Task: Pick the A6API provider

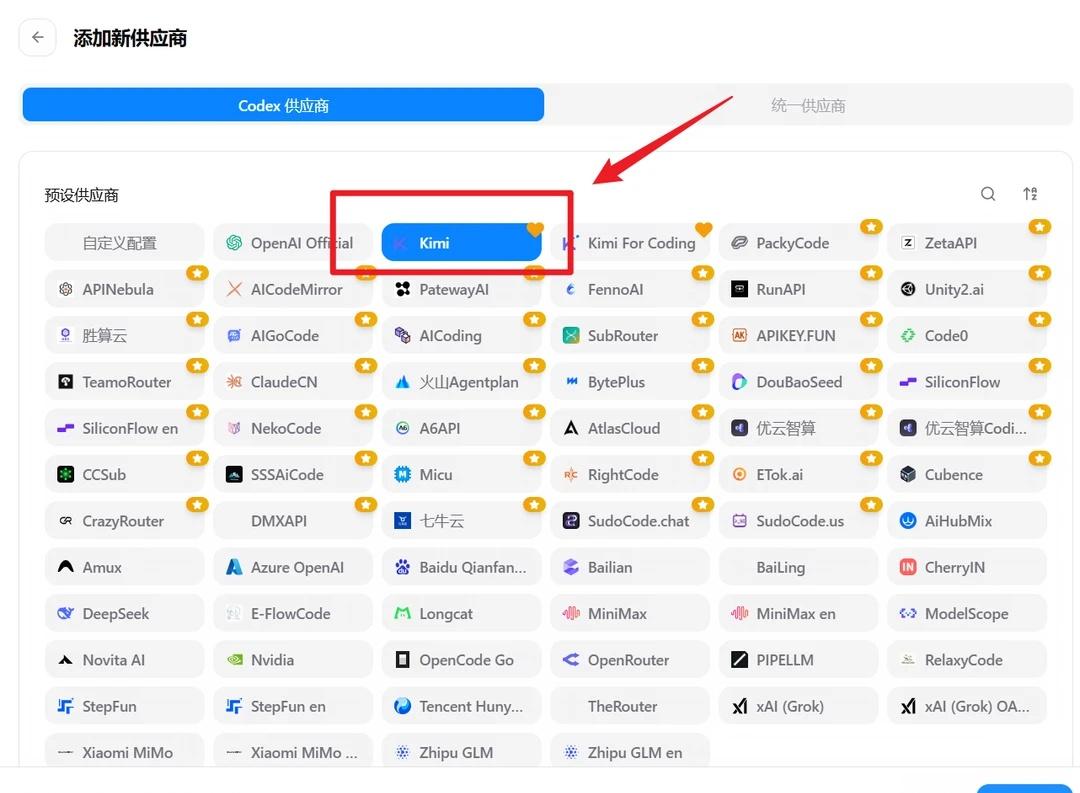Action: point(461,428)
